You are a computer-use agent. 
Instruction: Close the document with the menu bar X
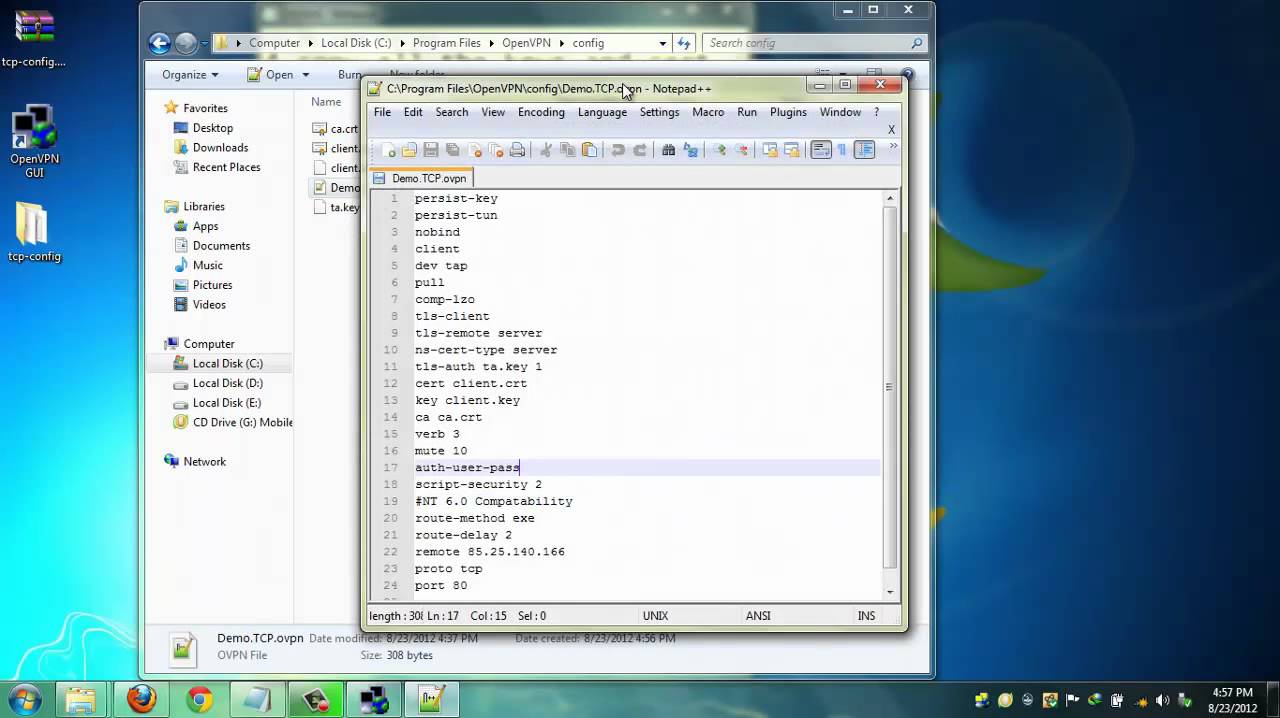pyautogui.click(x=891, y=129)
